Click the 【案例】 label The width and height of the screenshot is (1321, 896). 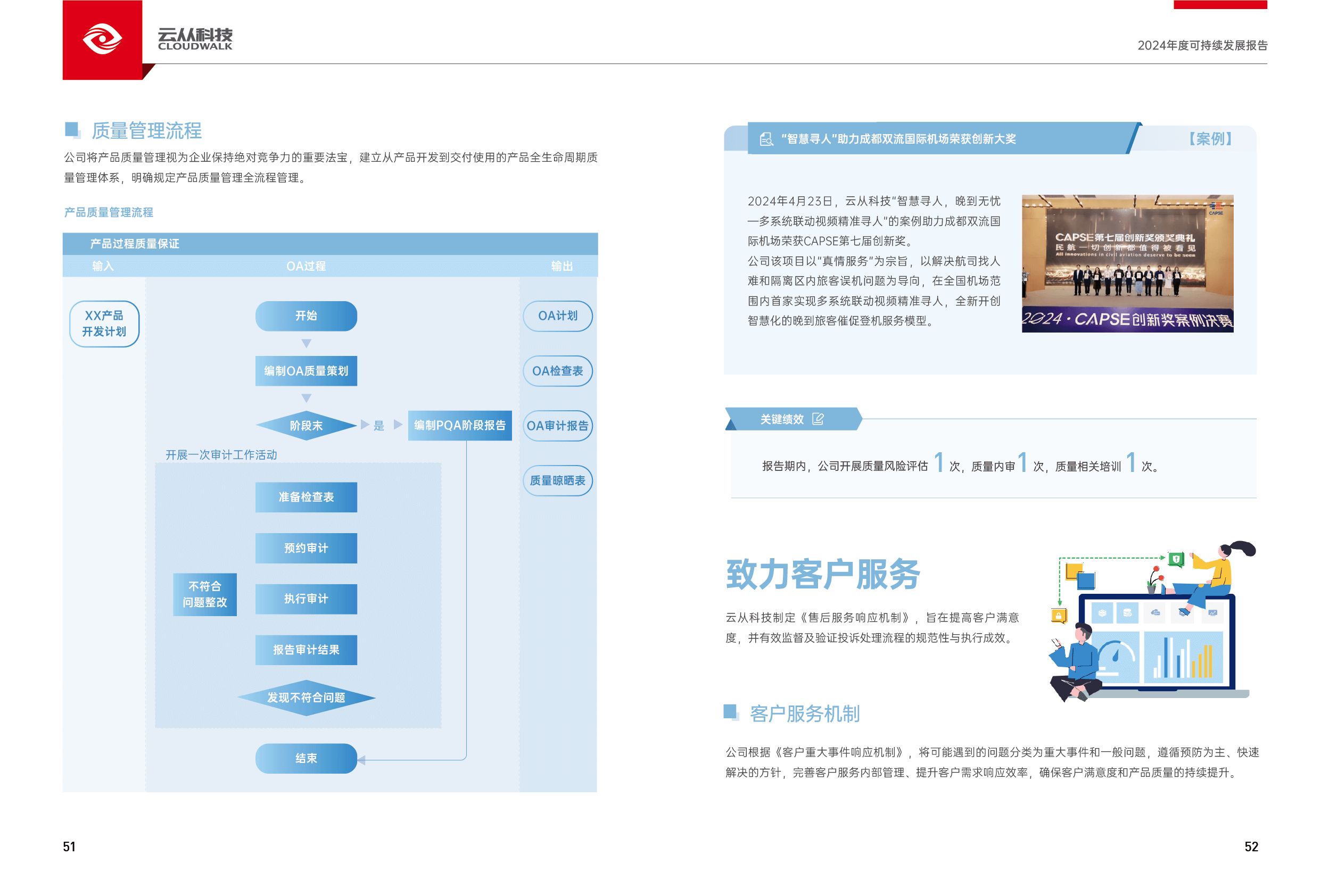click(1210, 139)
